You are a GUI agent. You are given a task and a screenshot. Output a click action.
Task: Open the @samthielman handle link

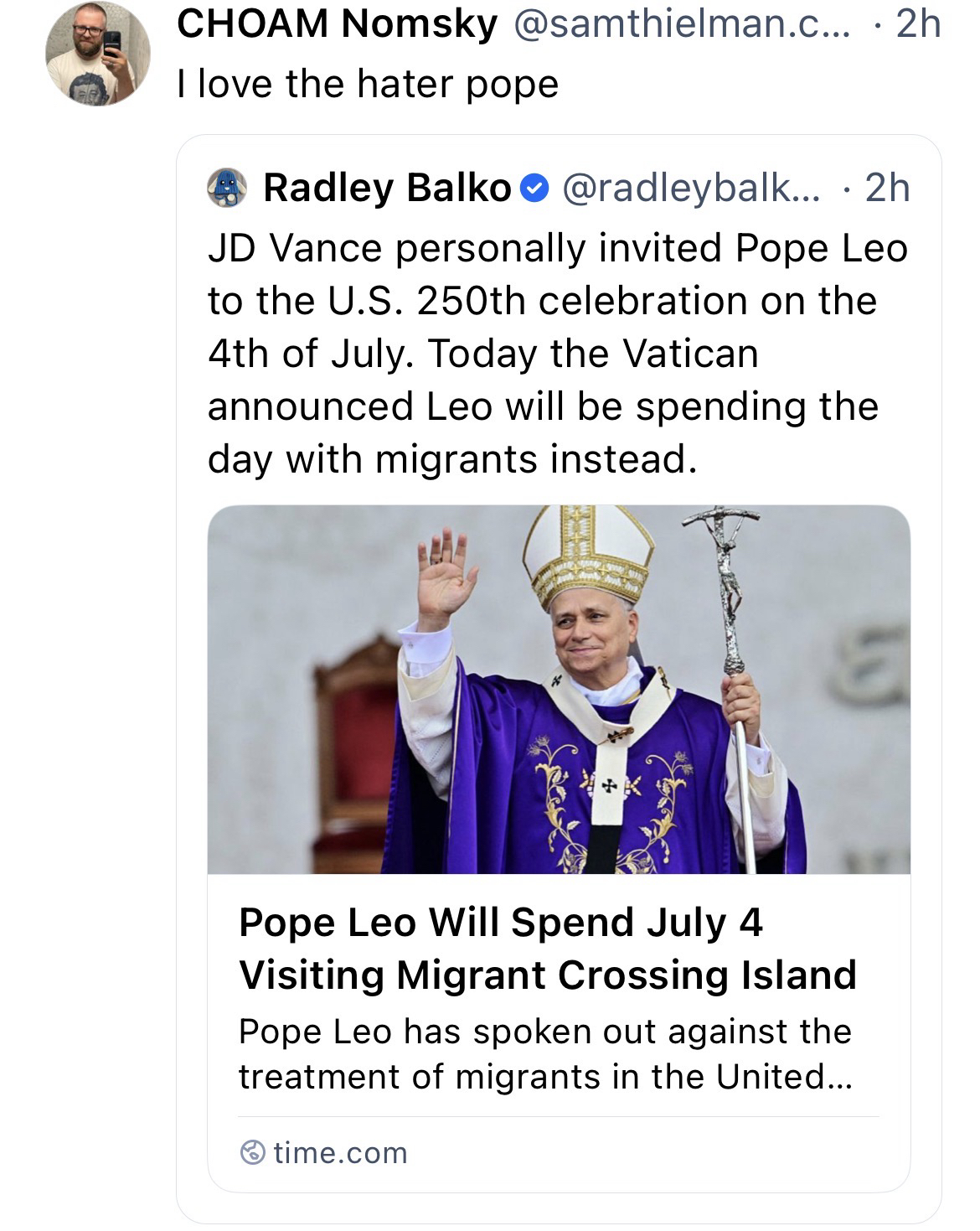click(680, 23)
